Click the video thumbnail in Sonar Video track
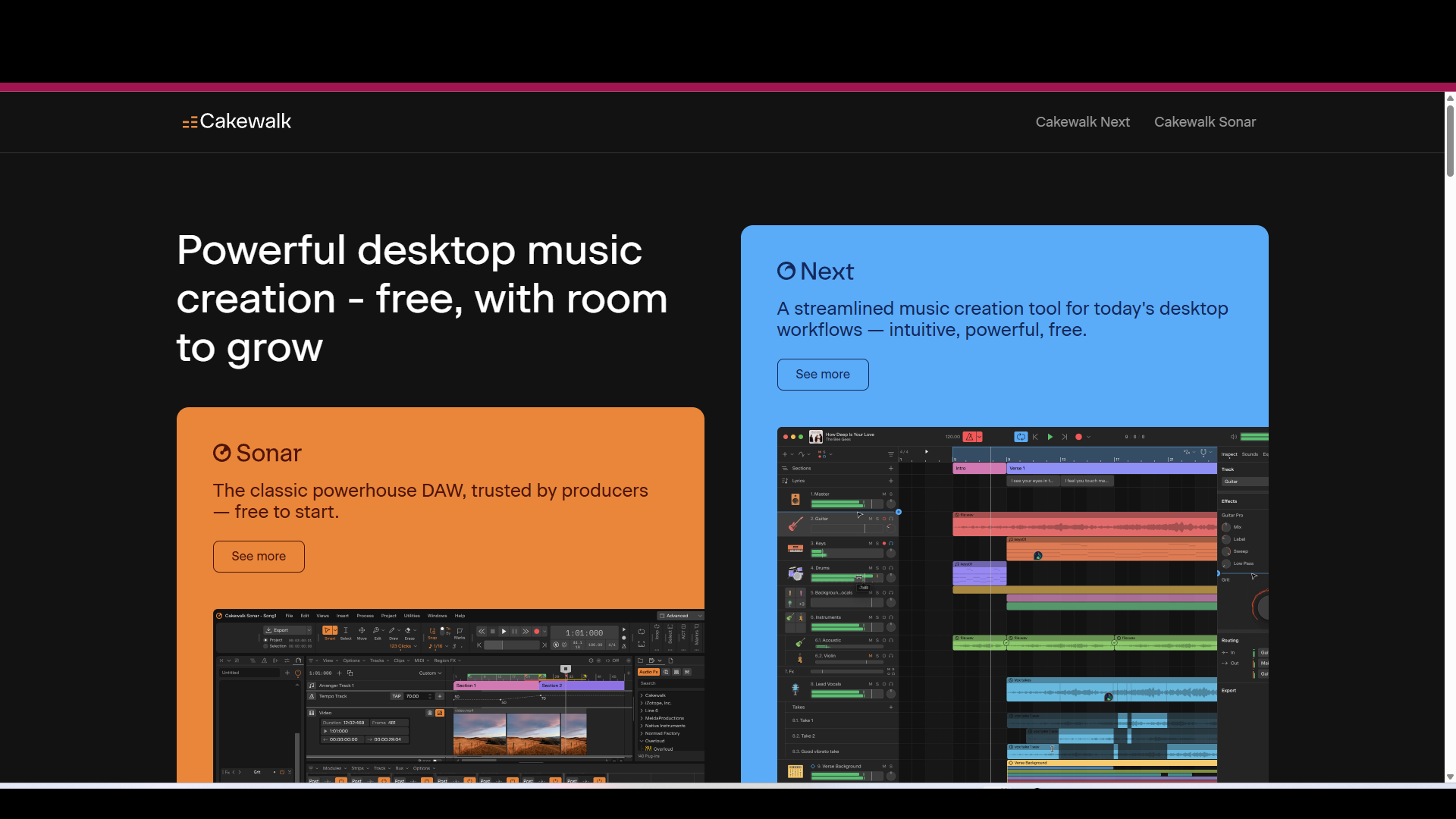1456x819 pixels. (520, 733)
